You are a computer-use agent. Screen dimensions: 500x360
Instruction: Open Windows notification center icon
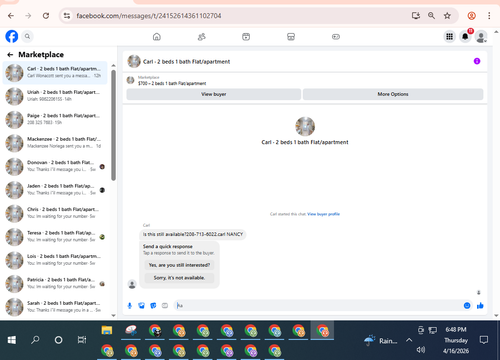coord(484,340)
